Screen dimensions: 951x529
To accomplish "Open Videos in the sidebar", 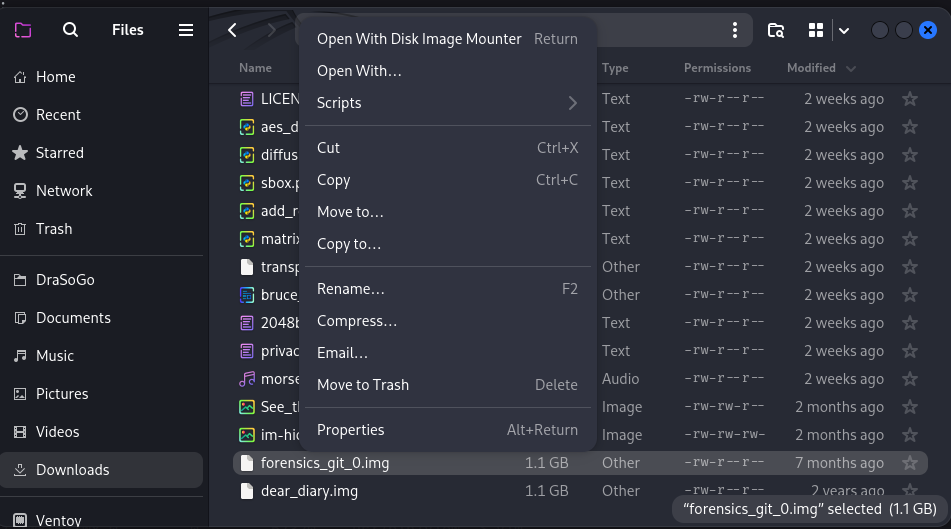I will [x=101, y=432].
